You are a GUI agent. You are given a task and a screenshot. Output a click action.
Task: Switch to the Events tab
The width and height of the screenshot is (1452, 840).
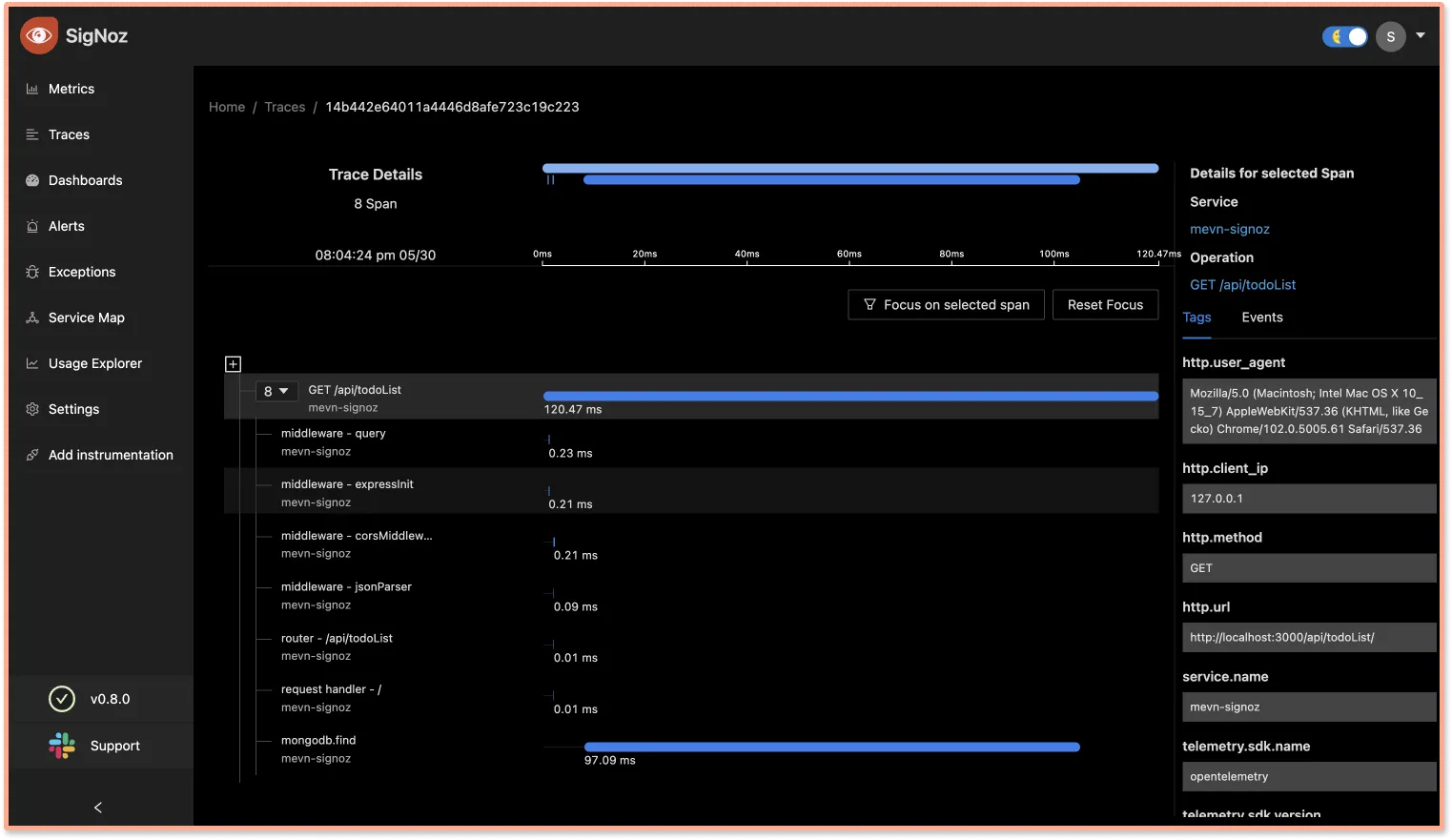(x=1262, y=318)
